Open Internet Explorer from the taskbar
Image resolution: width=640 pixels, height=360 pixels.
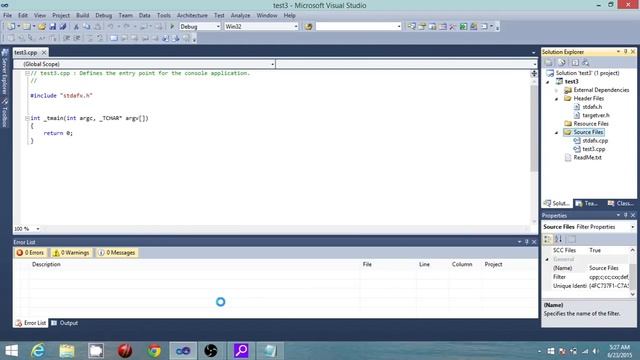(x=38, y=351)
